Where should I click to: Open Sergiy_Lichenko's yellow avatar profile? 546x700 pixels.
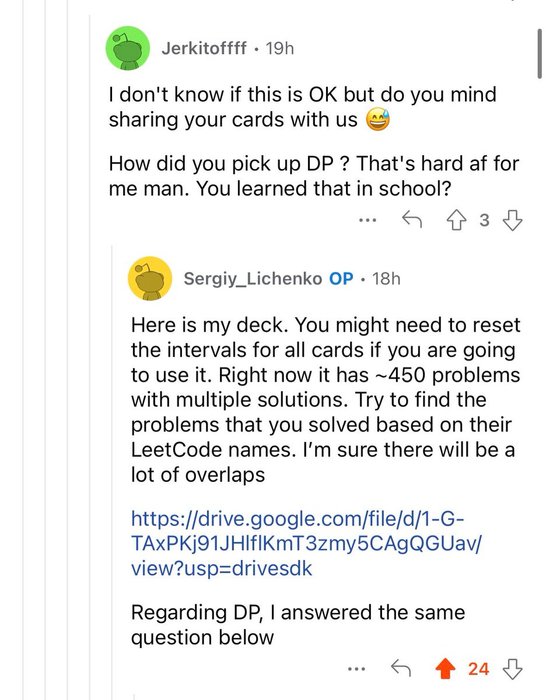point(150,278)
